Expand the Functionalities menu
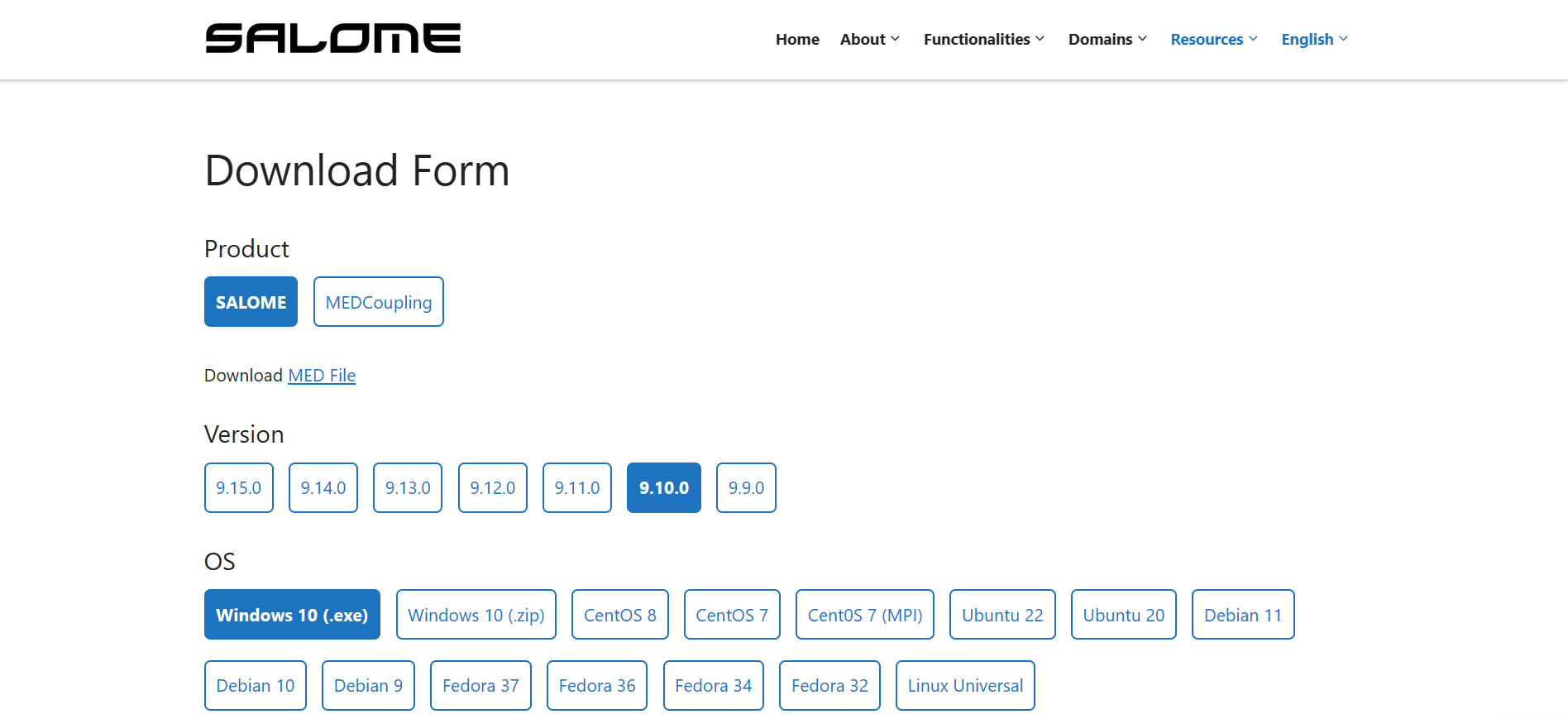 tap(984, 39)
